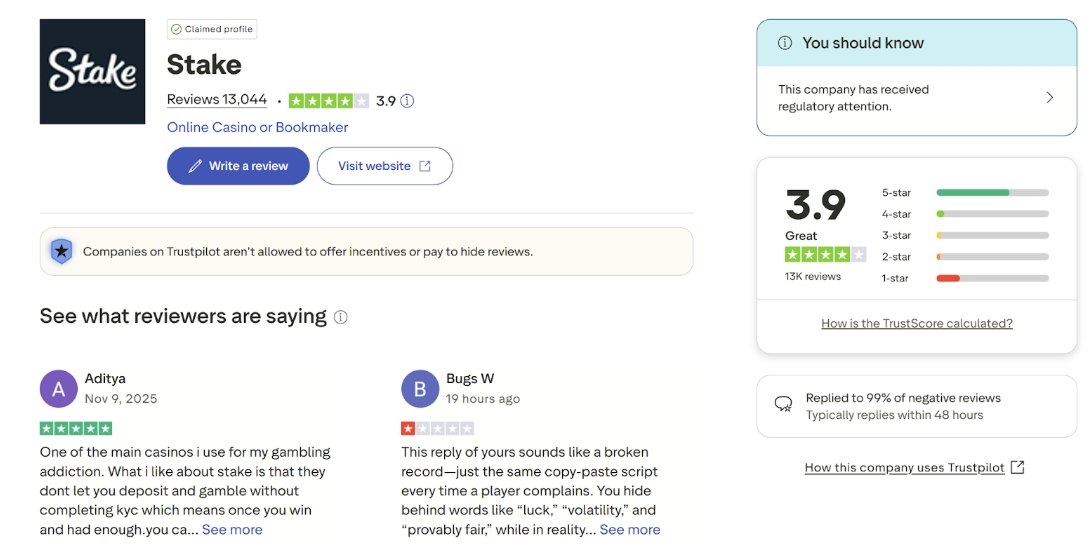1090x558 pixels.
Task: Click the info icon beside reviewers heading
Action: point(340,317)
